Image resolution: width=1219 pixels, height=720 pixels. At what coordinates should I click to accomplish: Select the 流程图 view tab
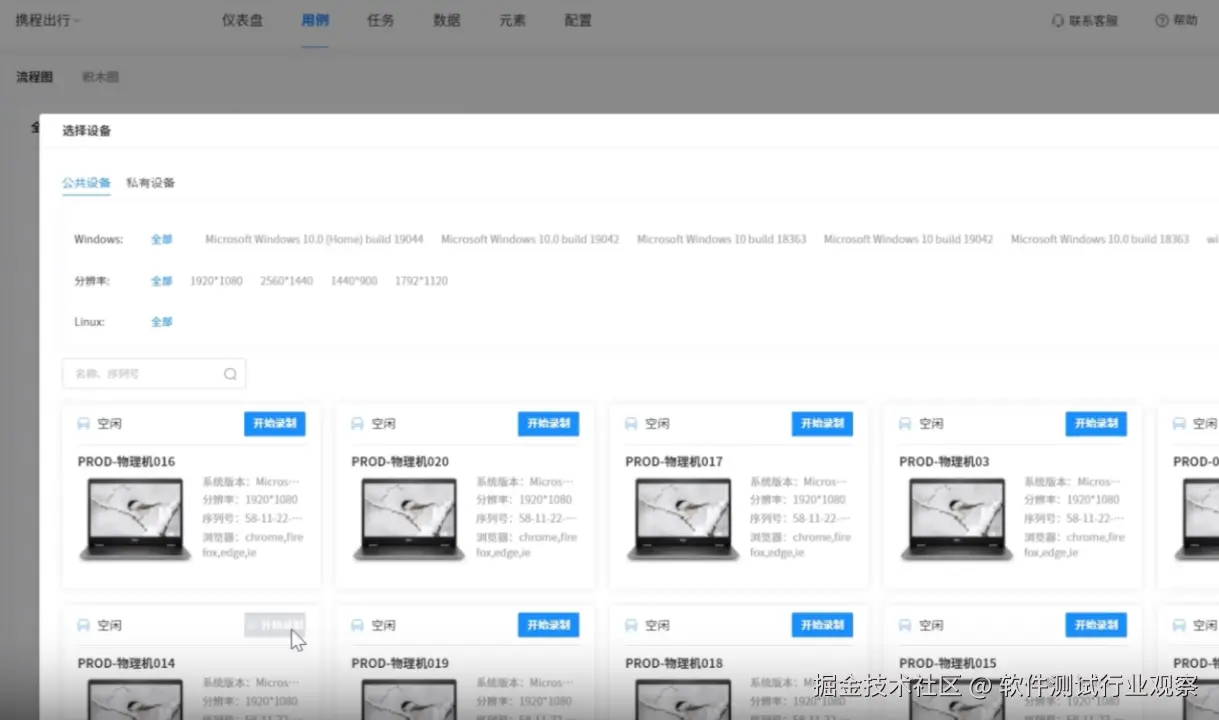(35, 77)
